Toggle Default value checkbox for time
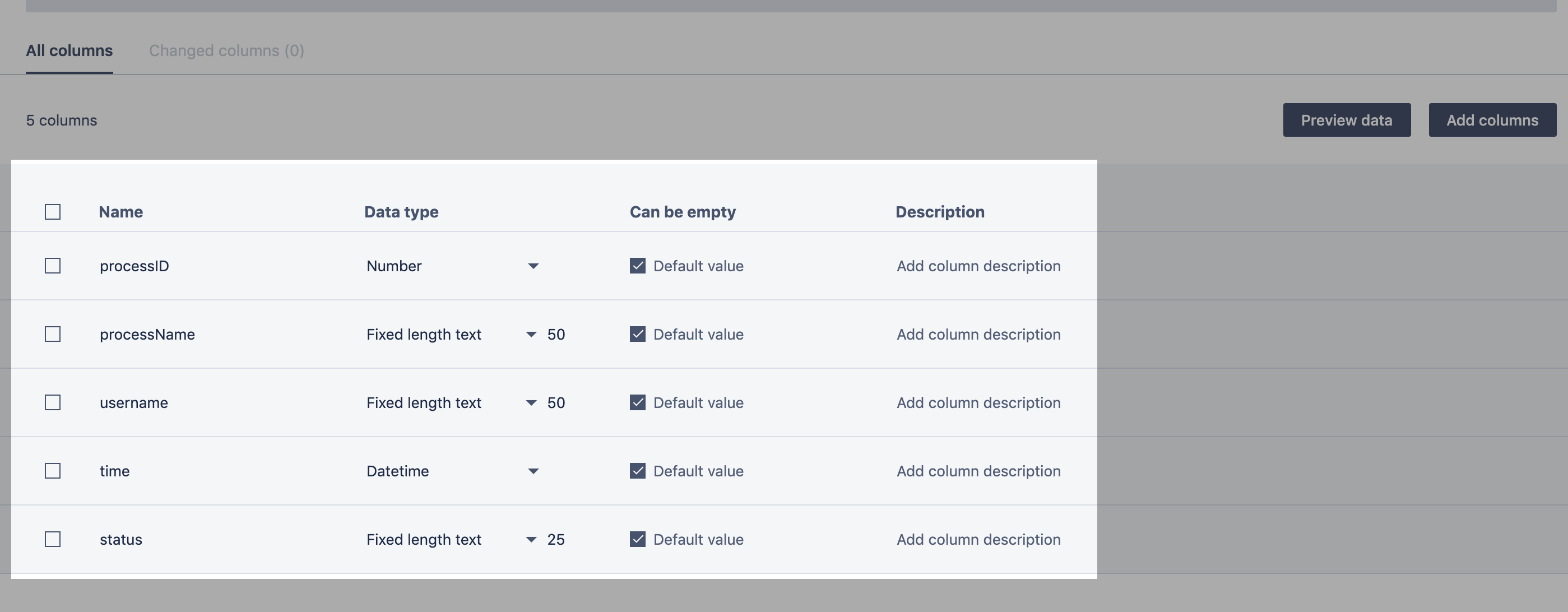 click(x=637, y=471)
